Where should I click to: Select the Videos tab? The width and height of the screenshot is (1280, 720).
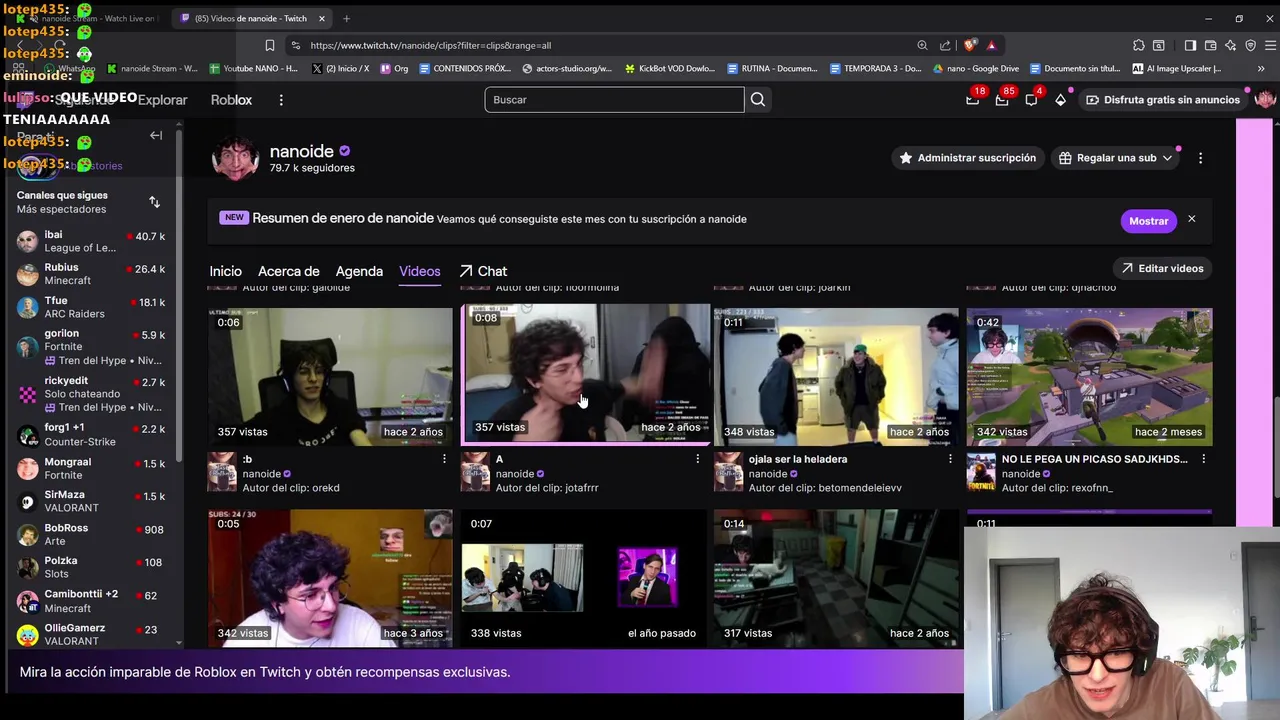click(x=420, y=271)
